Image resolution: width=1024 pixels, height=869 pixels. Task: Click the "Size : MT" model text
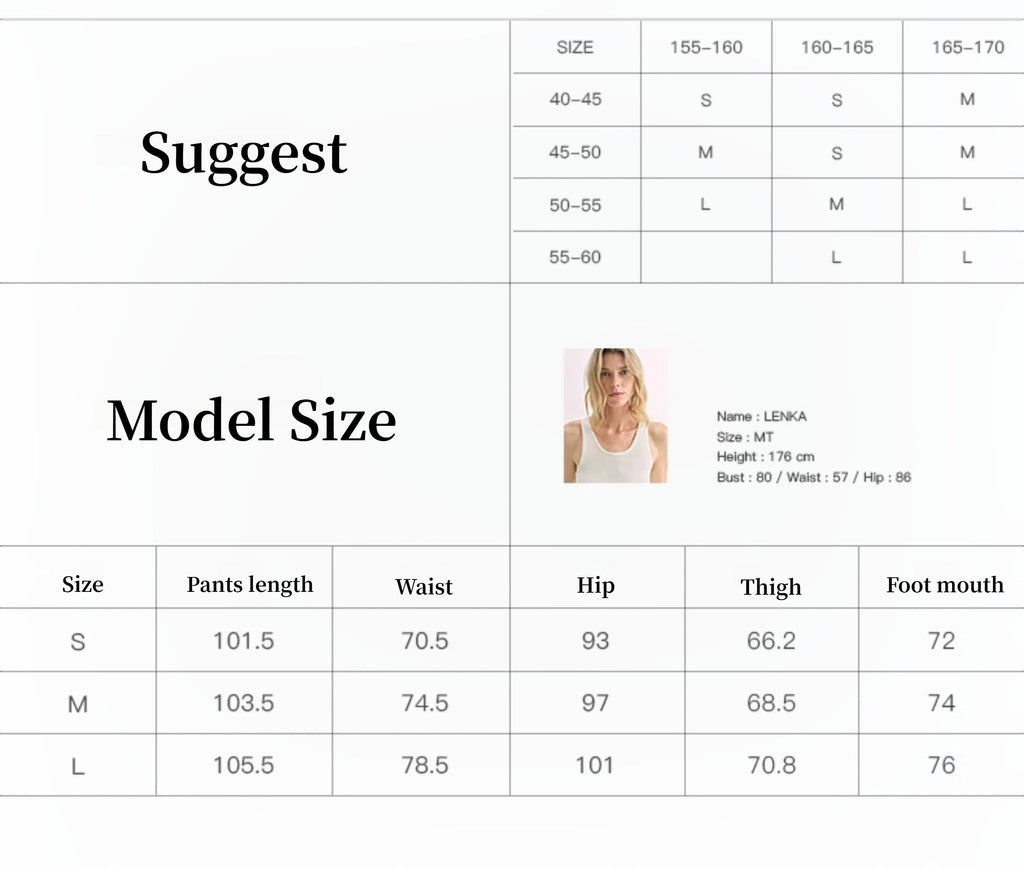745,437
